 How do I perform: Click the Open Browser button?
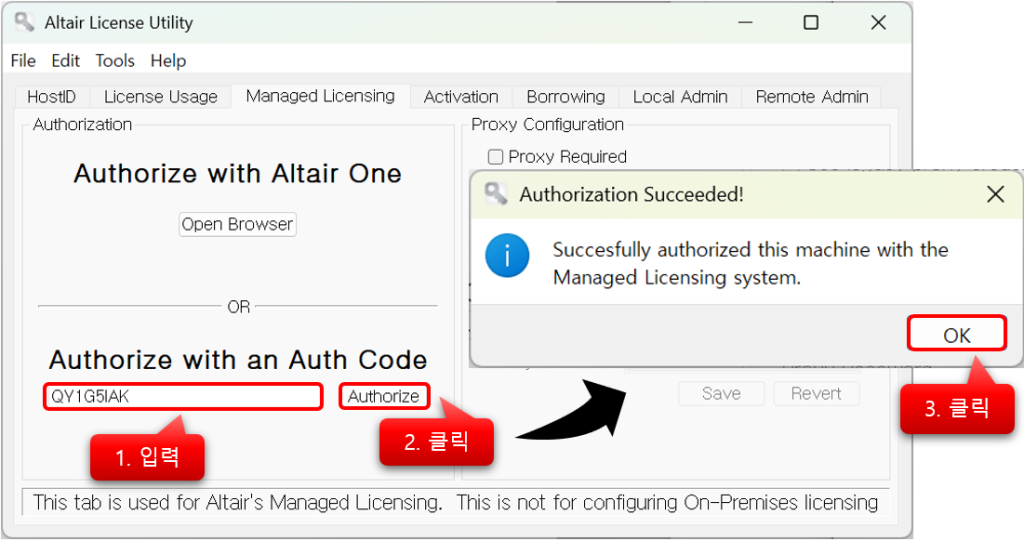(x=238, y=224)
